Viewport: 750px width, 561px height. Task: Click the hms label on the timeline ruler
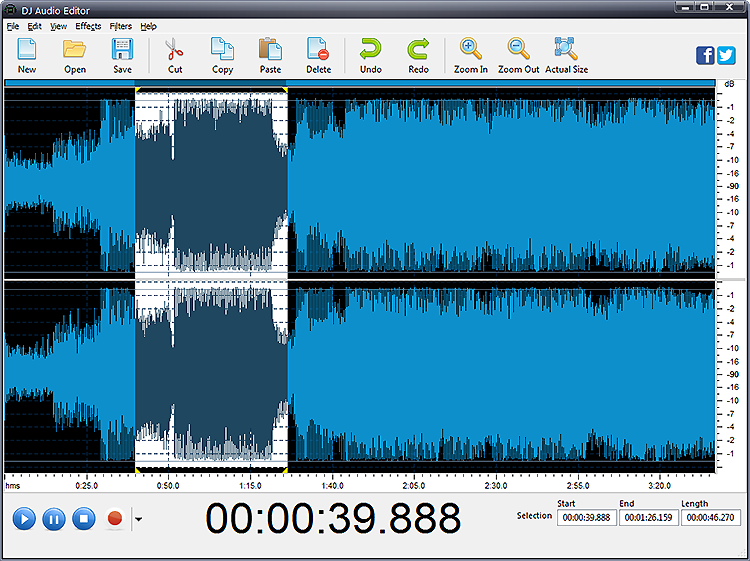coord(12,485)
